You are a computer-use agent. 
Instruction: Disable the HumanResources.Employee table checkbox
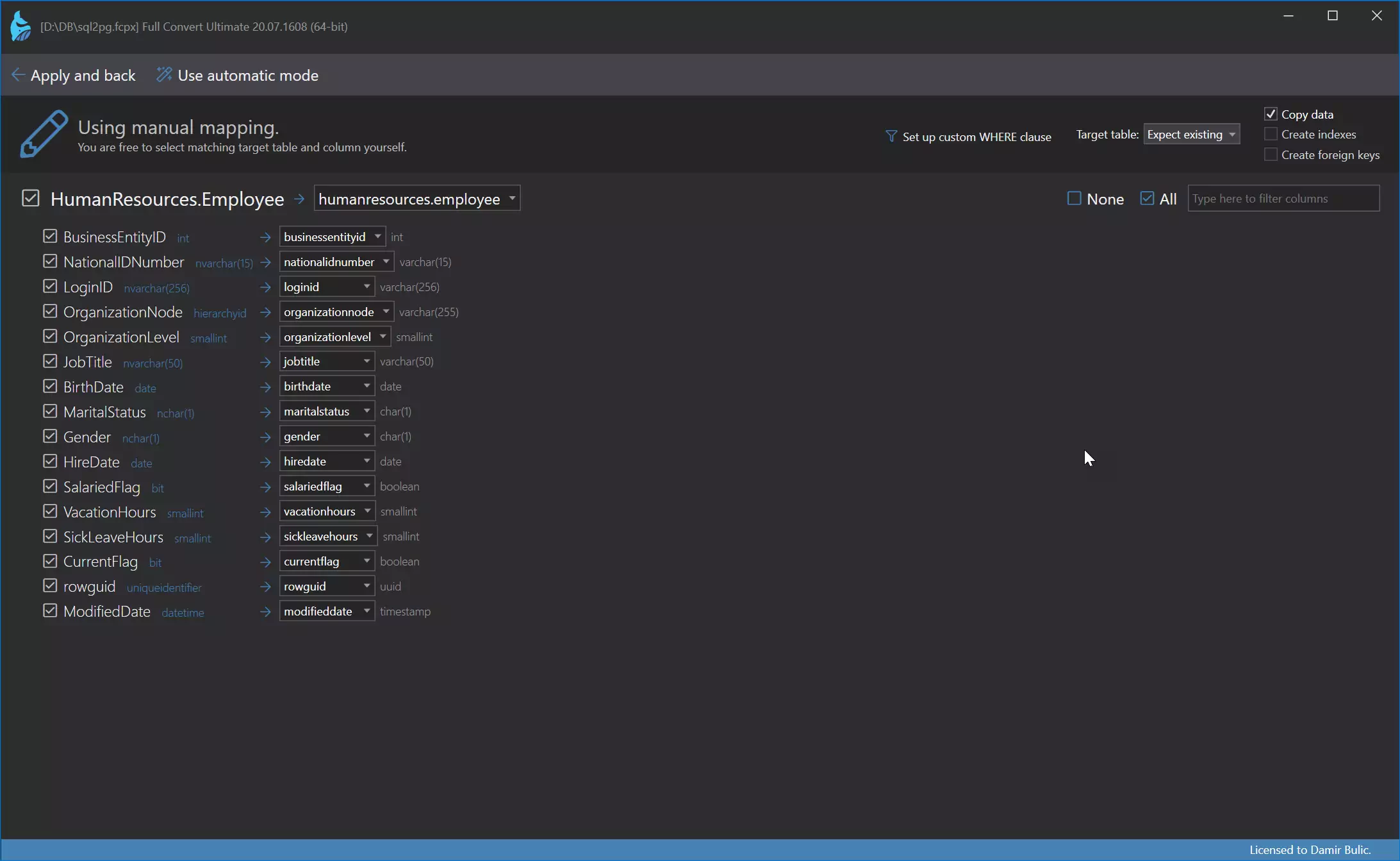pyautogui.click(x=30, y=198)
